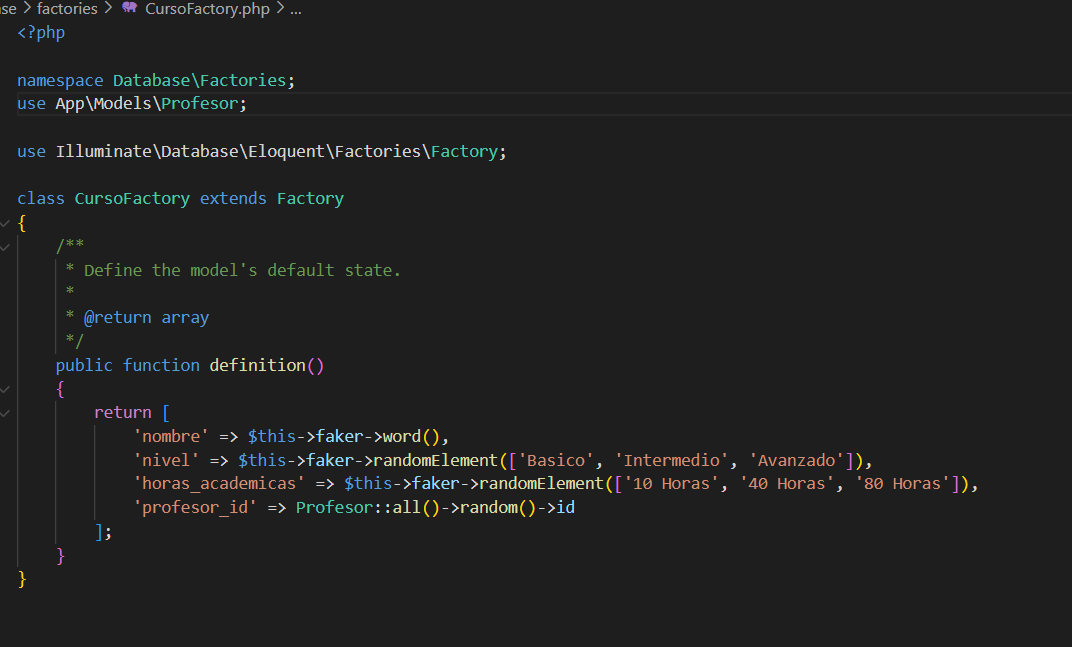Click the 'nivel' array key
Screen dimensions: 1072x647
pyautogui.click(x=166, y=460)
